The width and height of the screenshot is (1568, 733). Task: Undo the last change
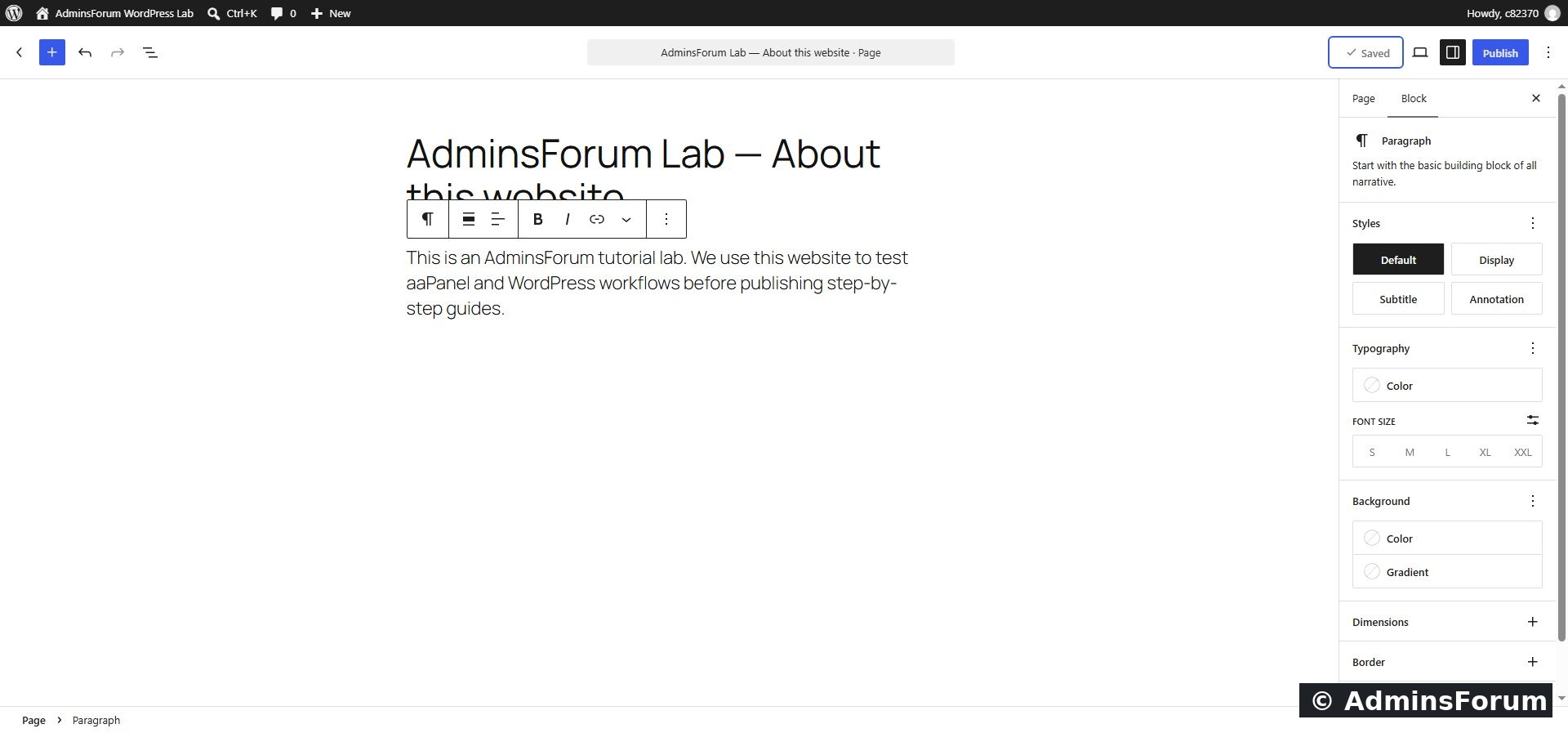(85, 52)
